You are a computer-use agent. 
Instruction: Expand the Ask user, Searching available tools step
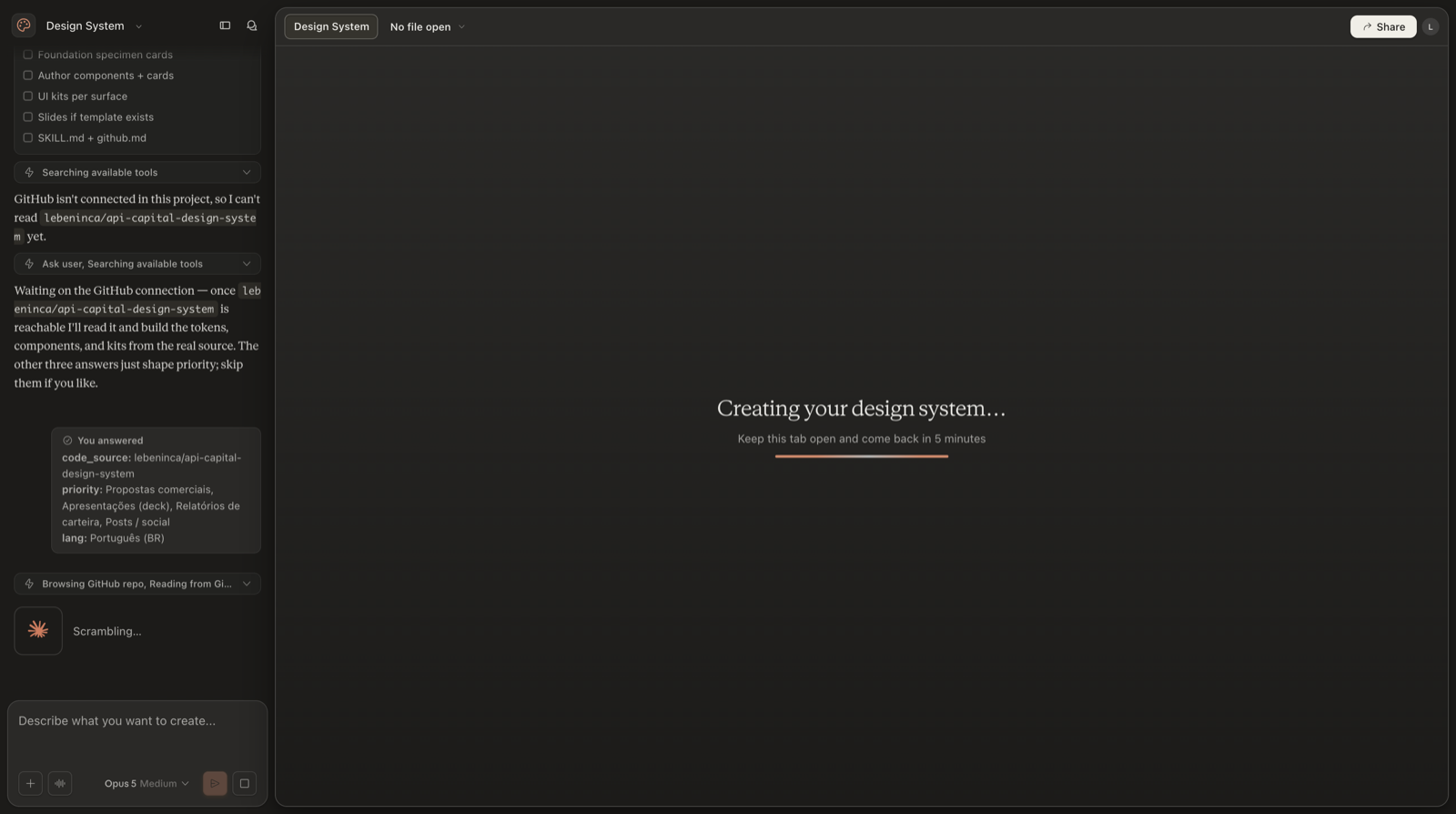tap(137, 264)
